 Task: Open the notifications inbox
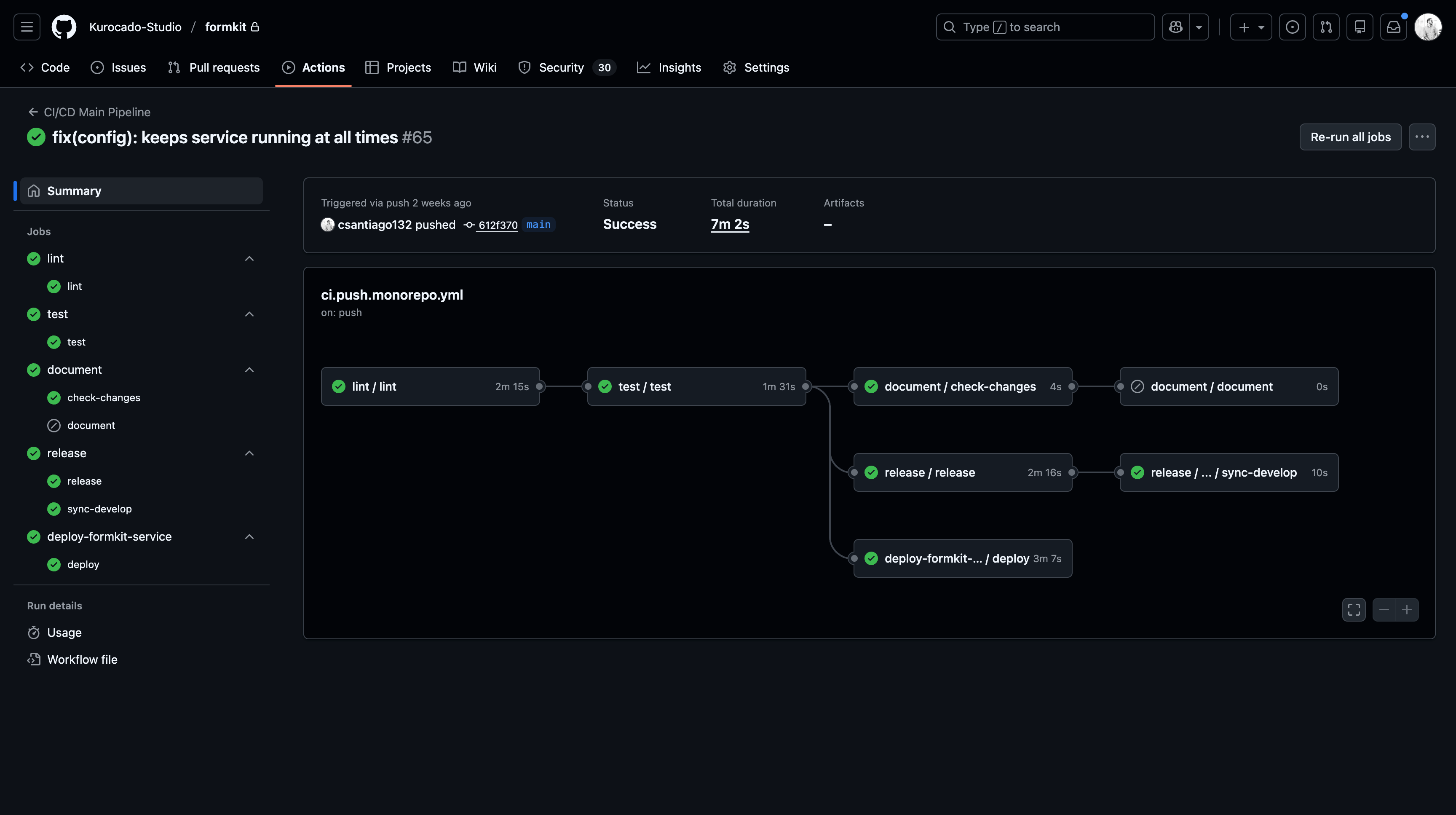(1394, 27)
